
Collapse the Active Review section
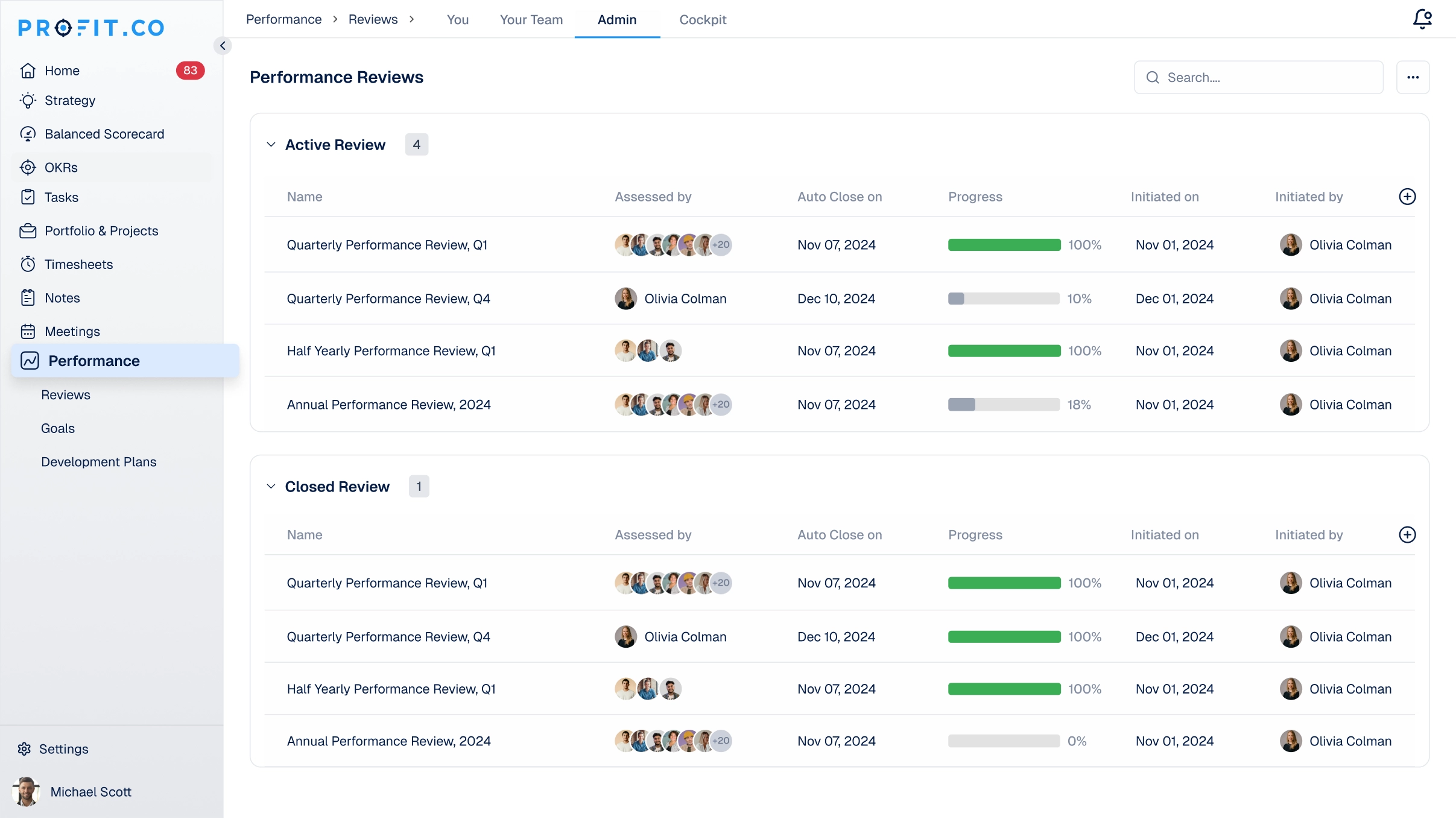click(271, 145)
